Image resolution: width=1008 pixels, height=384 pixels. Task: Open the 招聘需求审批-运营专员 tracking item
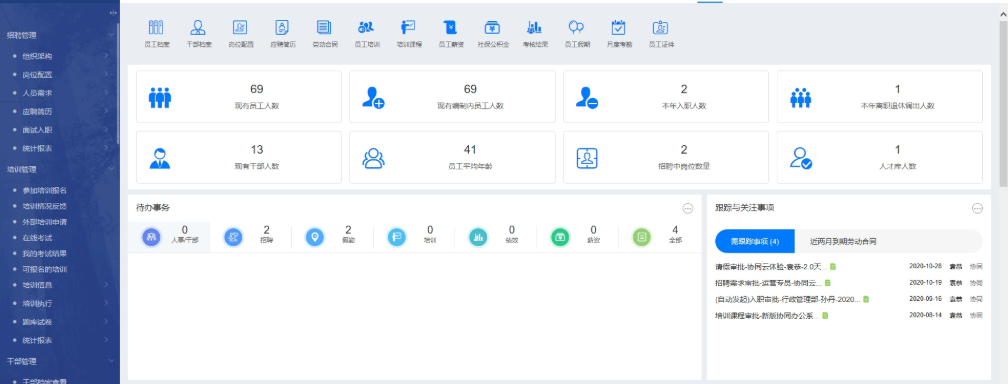point(768,283)
